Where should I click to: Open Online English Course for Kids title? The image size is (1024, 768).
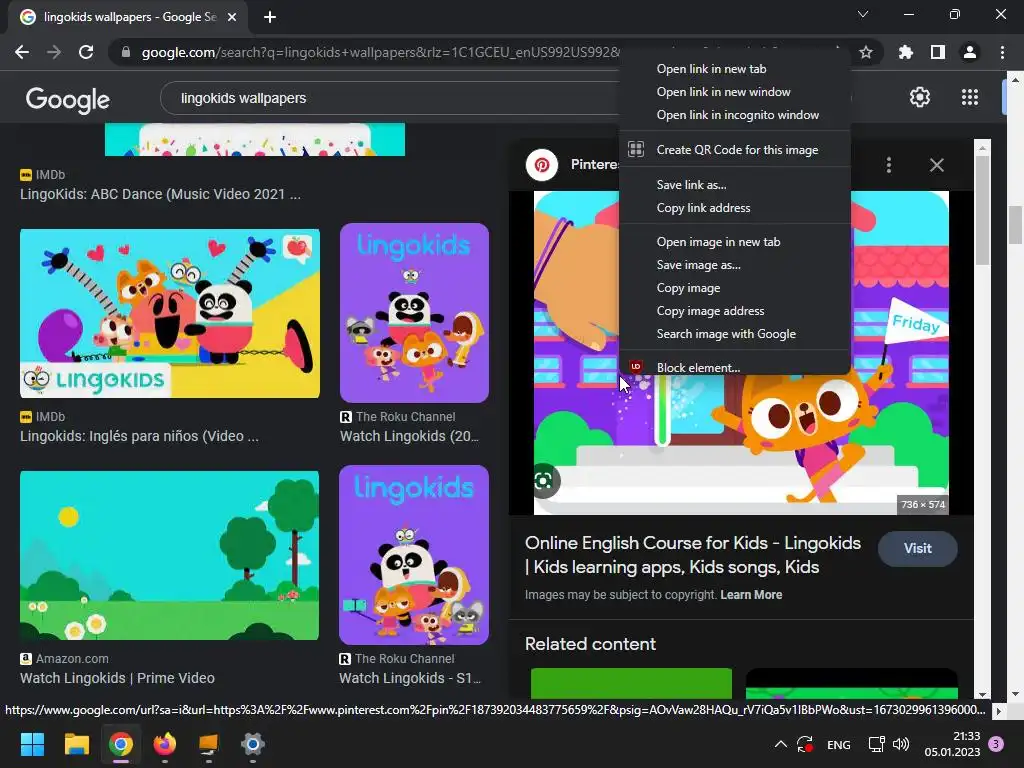(x=693, y=555)
